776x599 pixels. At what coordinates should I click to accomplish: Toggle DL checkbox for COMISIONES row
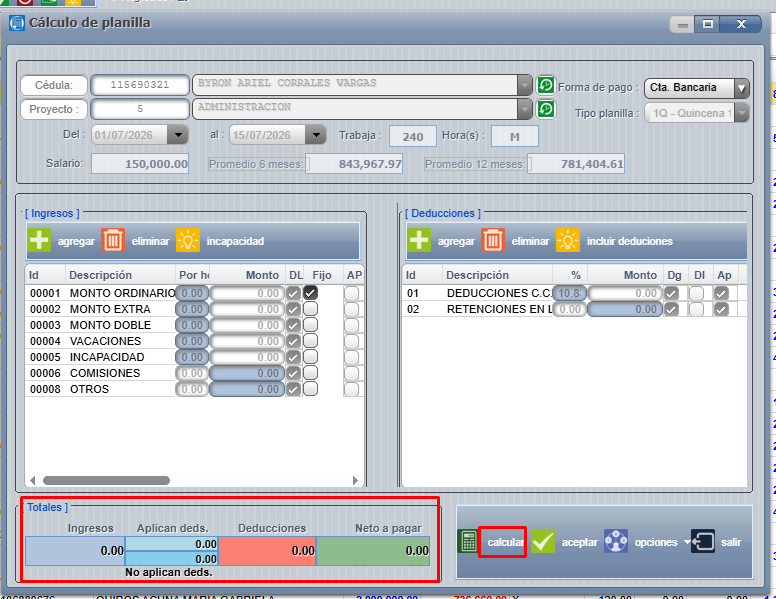click(293, 373)
